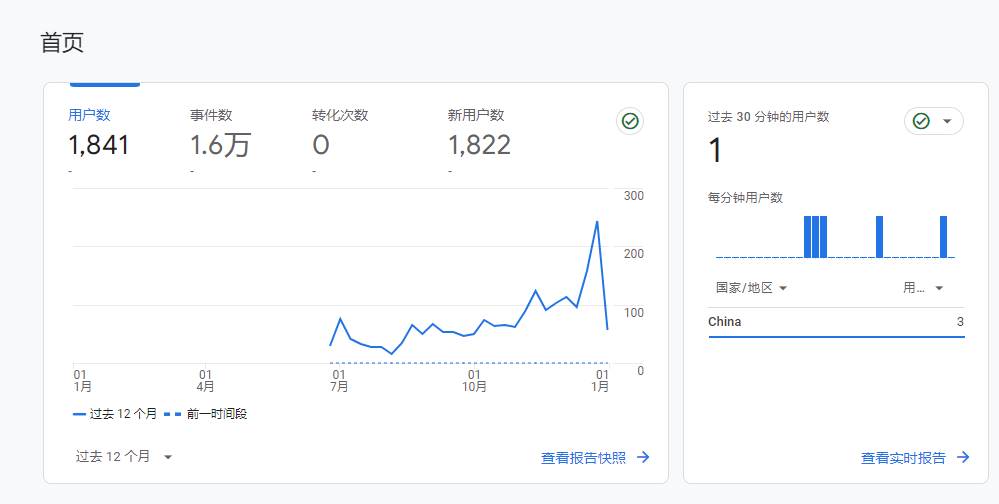Viewport: 999px width, 504px height.
Task: Switch to the 转化次数 metric tab
Action: [340, 135]
